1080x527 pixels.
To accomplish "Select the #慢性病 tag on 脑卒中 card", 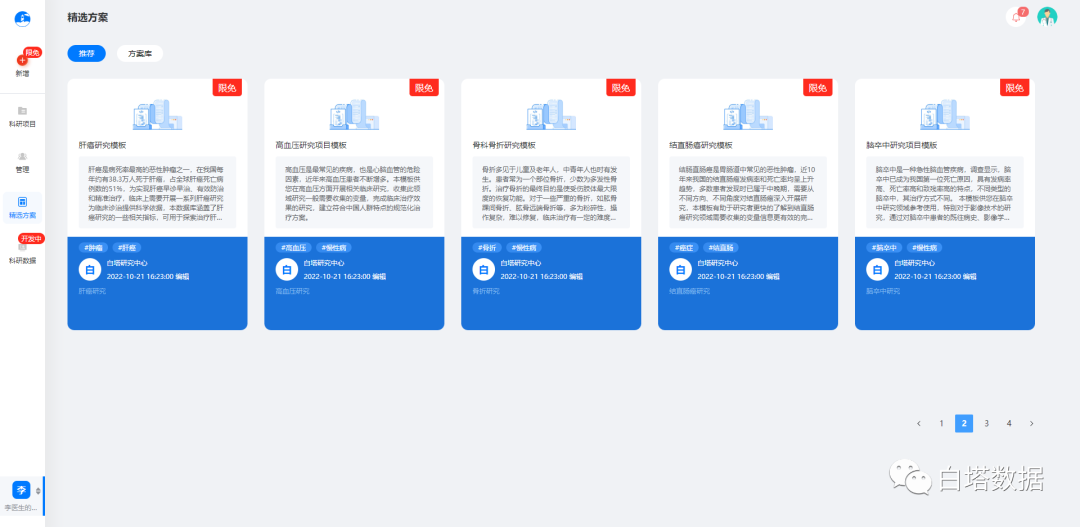I will (924, 247).
